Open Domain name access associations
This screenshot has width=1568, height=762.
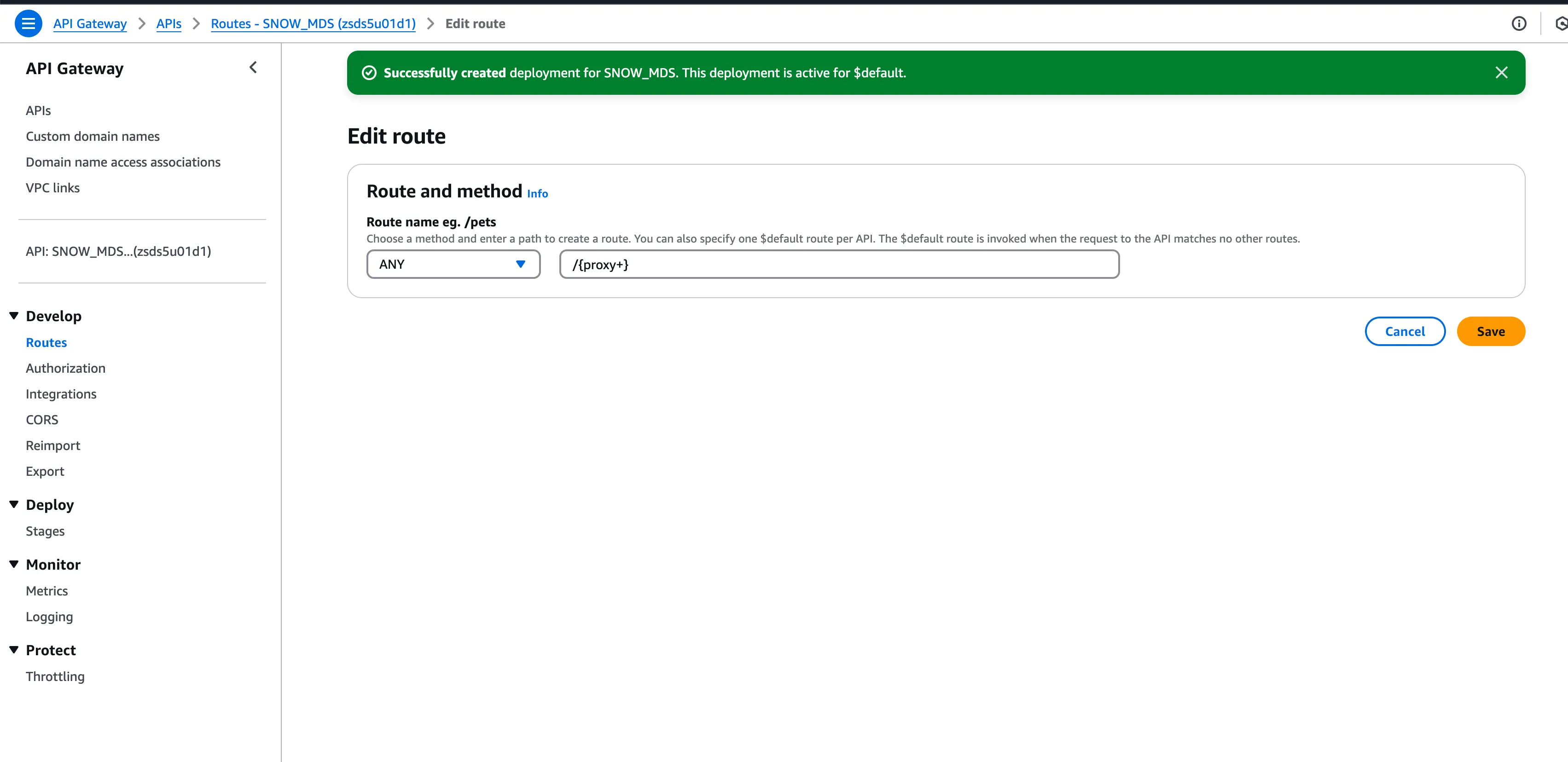(123, 162)
